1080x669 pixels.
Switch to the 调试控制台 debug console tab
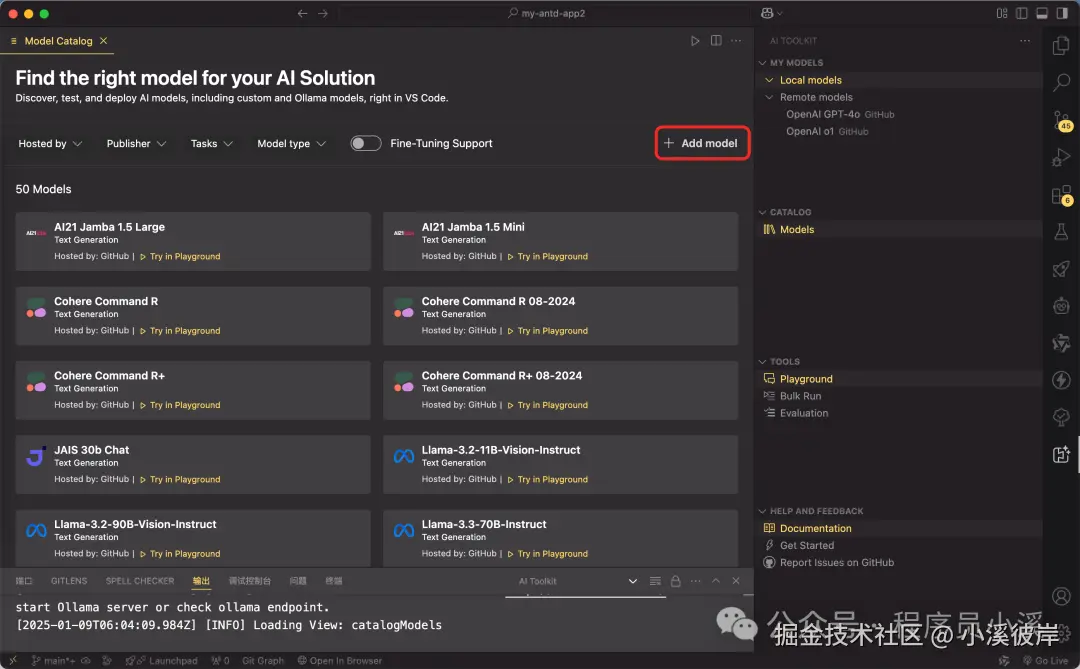(249, 581)
